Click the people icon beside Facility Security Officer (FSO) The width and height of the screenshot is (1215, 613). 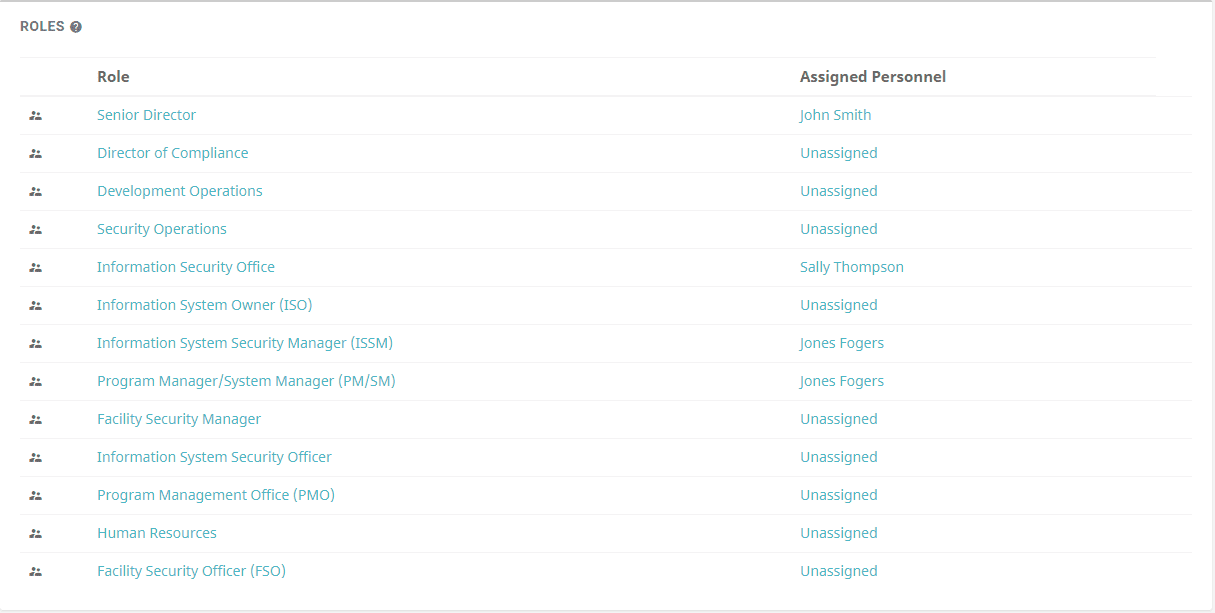pyautogui.click(x=36, y=572)
